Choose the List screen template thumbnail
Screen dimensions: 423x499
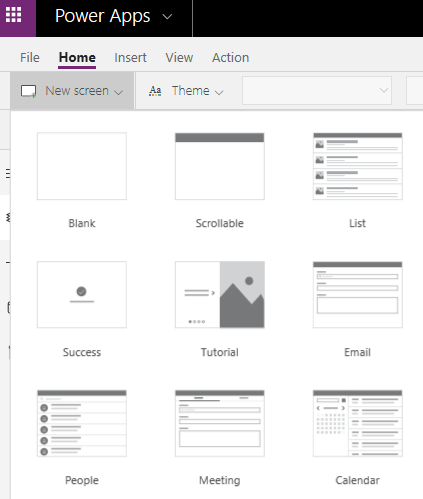point(358,166)
